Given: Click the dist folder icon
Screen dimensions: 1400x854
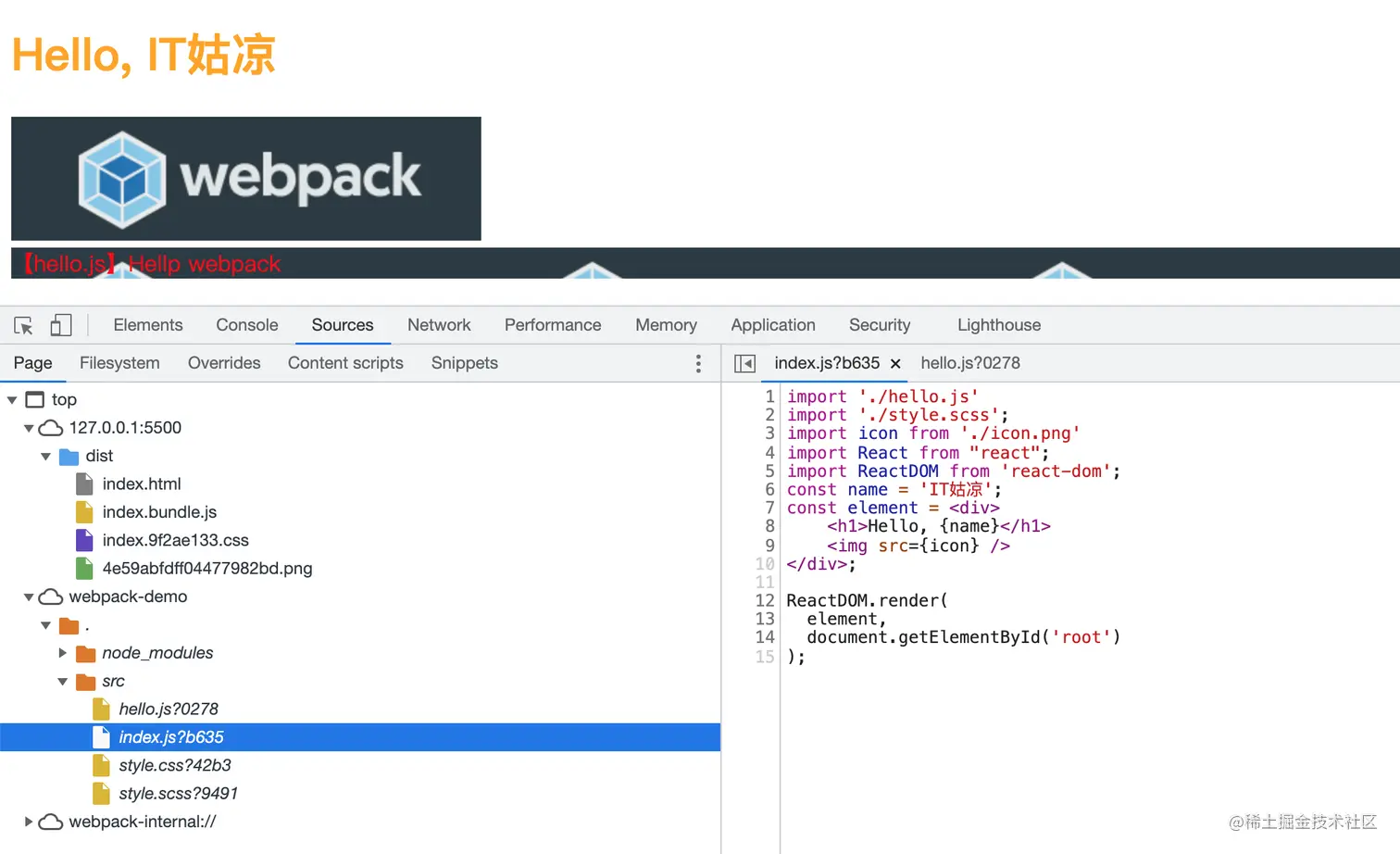Looking at the screenshot, I should click(69, 457).
